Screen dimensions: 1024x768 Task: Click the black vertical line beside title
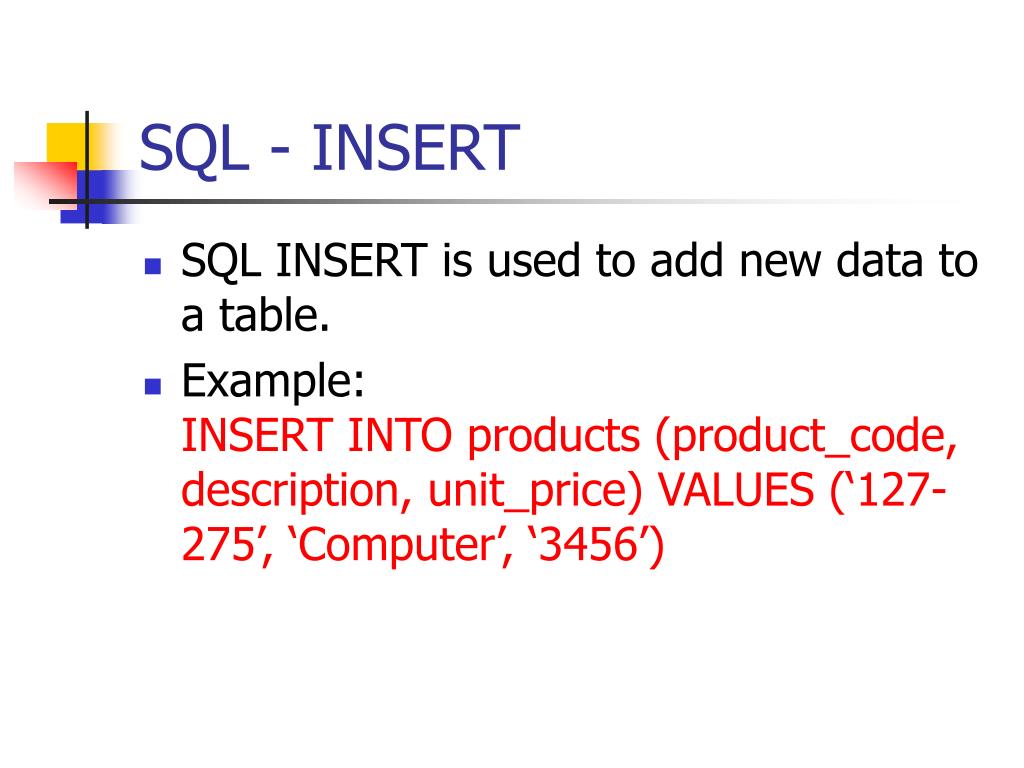pyautogui.click(x=87, y=170)
